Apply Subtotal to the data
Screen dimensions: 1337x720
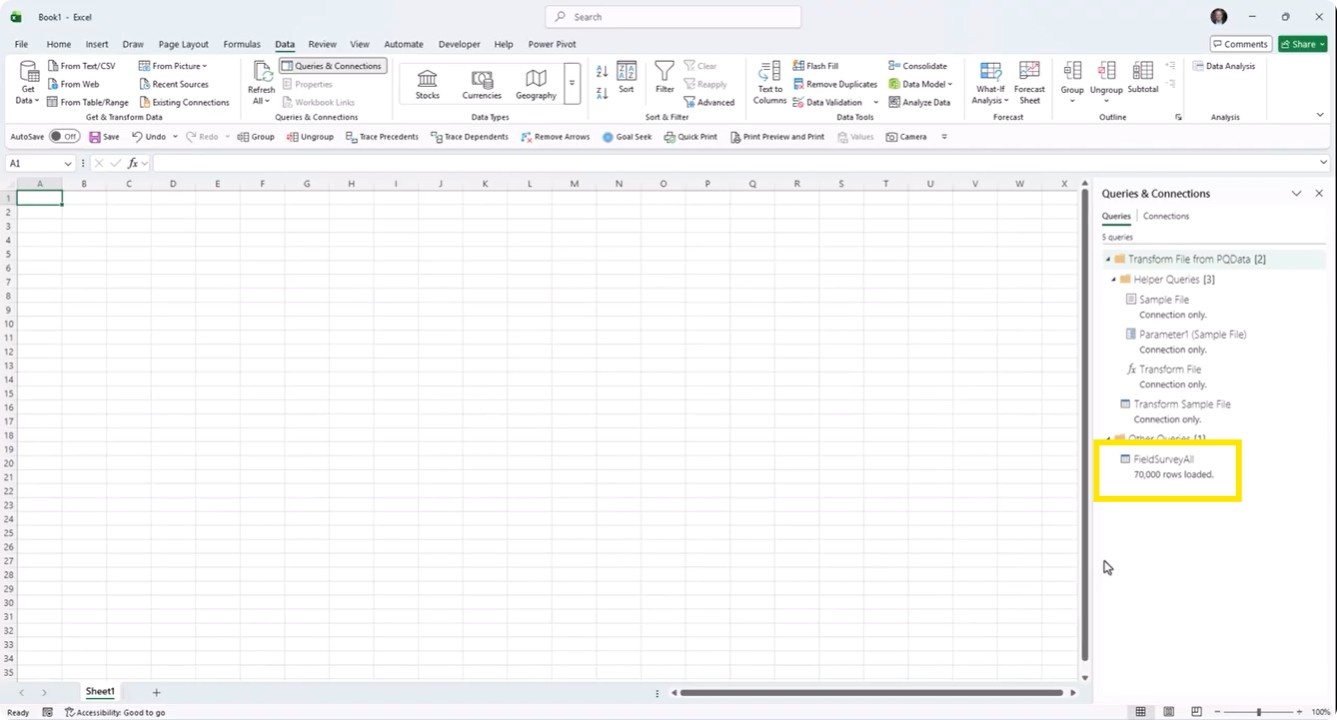click(1142, 78)
